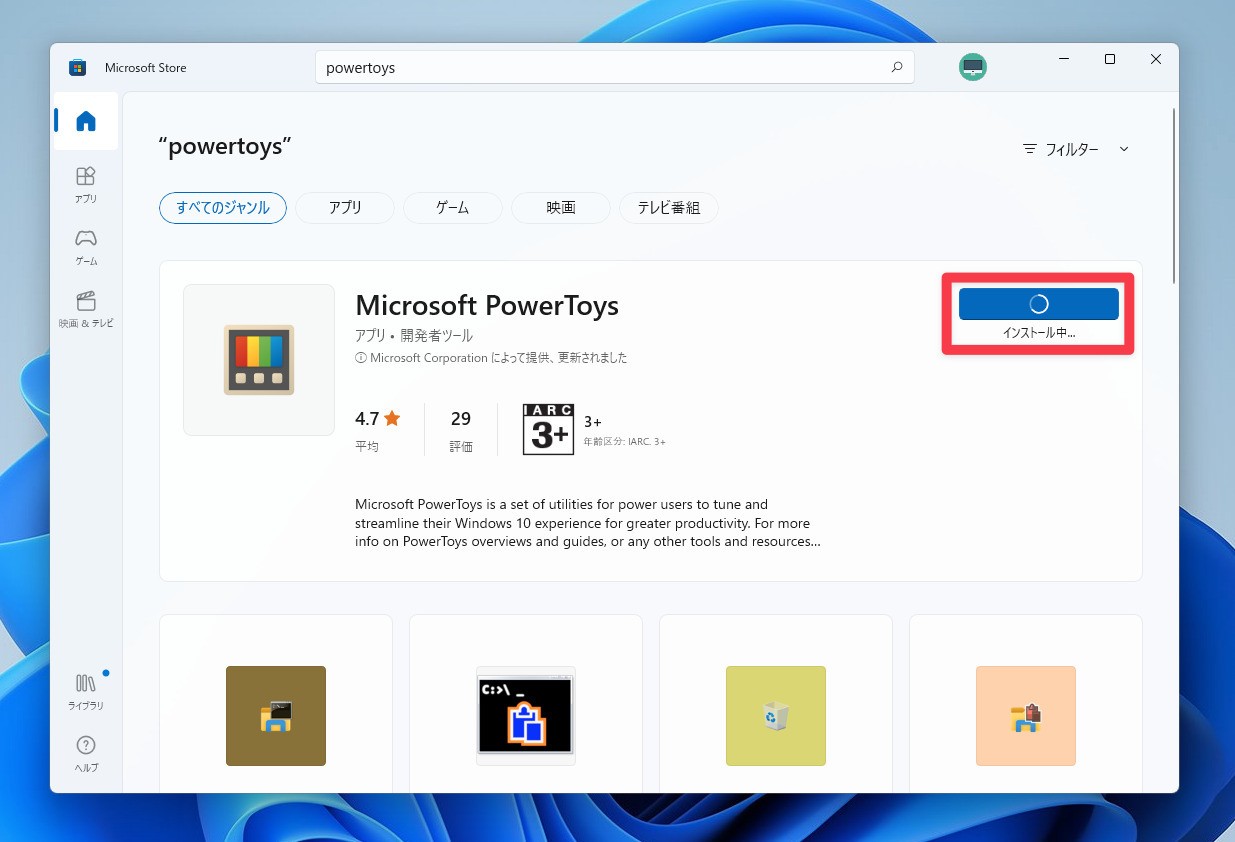Screen dimensions: 1235x842
Task: Open the ゲーム section in the sidebar
Action: [86, 246]
